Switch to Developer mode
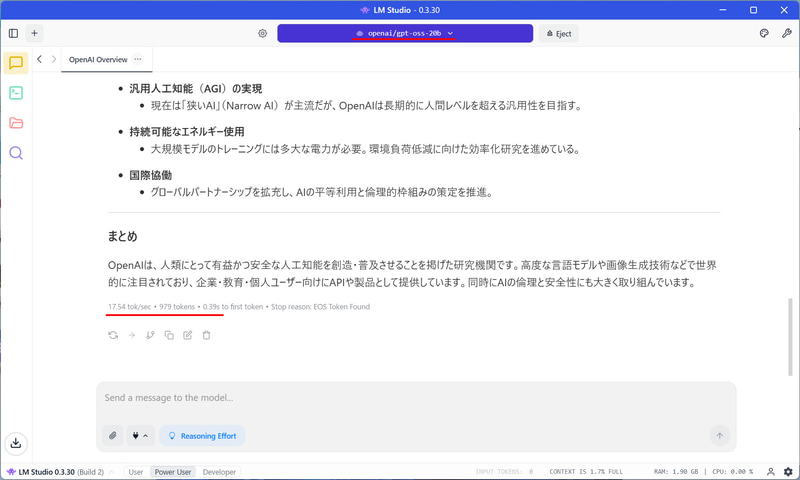This screenshot has height=480, width=800. coord(219,472)
